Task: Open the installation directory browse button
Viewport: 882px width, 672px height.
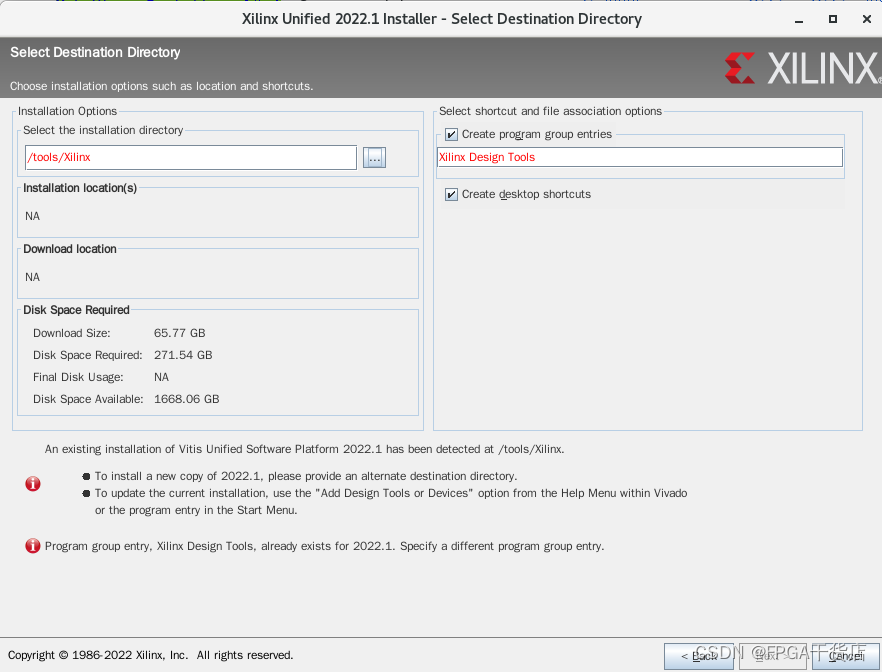Action: click(374, 157)
